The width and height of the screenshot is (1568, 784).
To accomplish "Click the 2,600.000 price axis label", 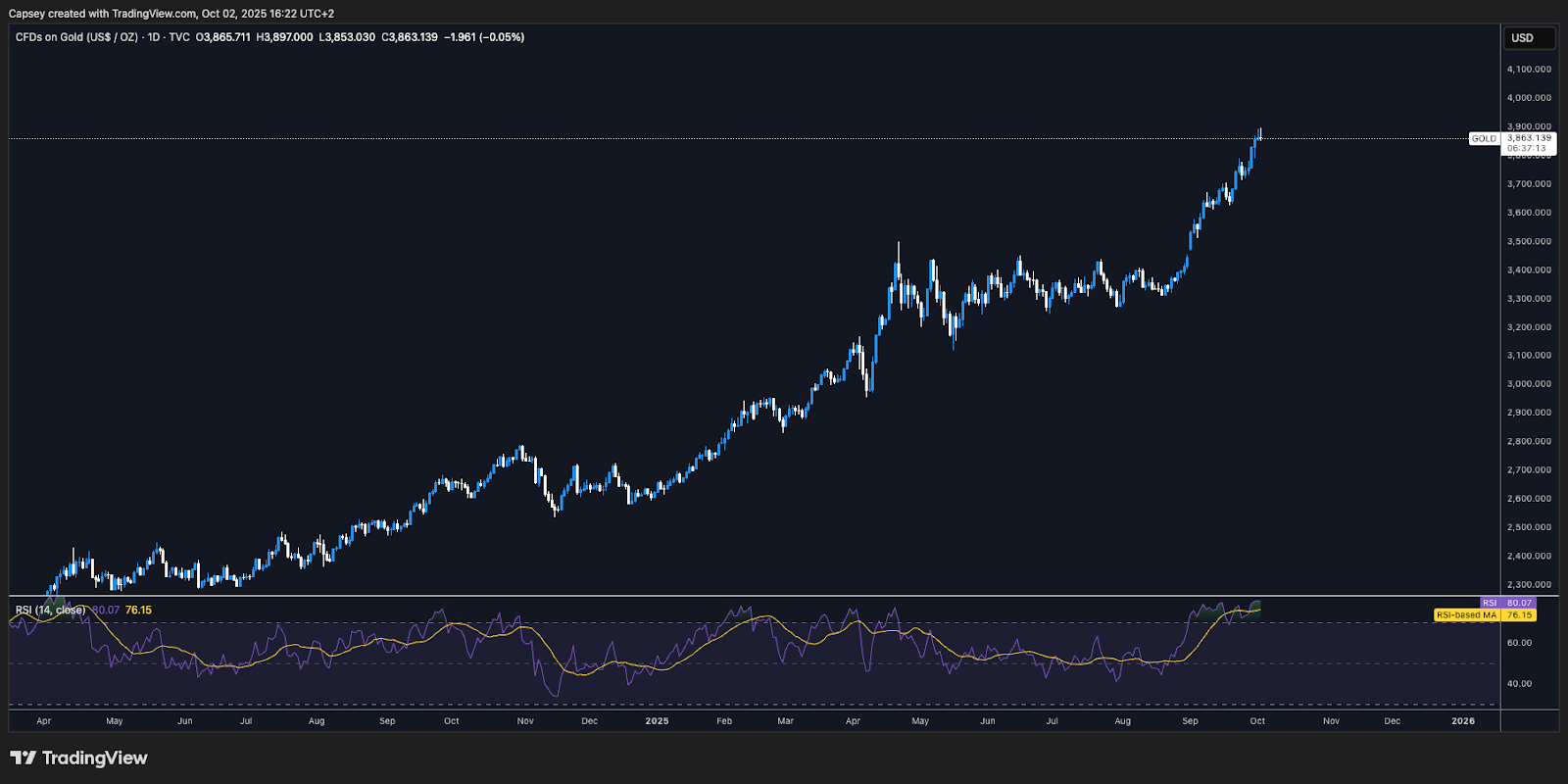I will 1529,498.
